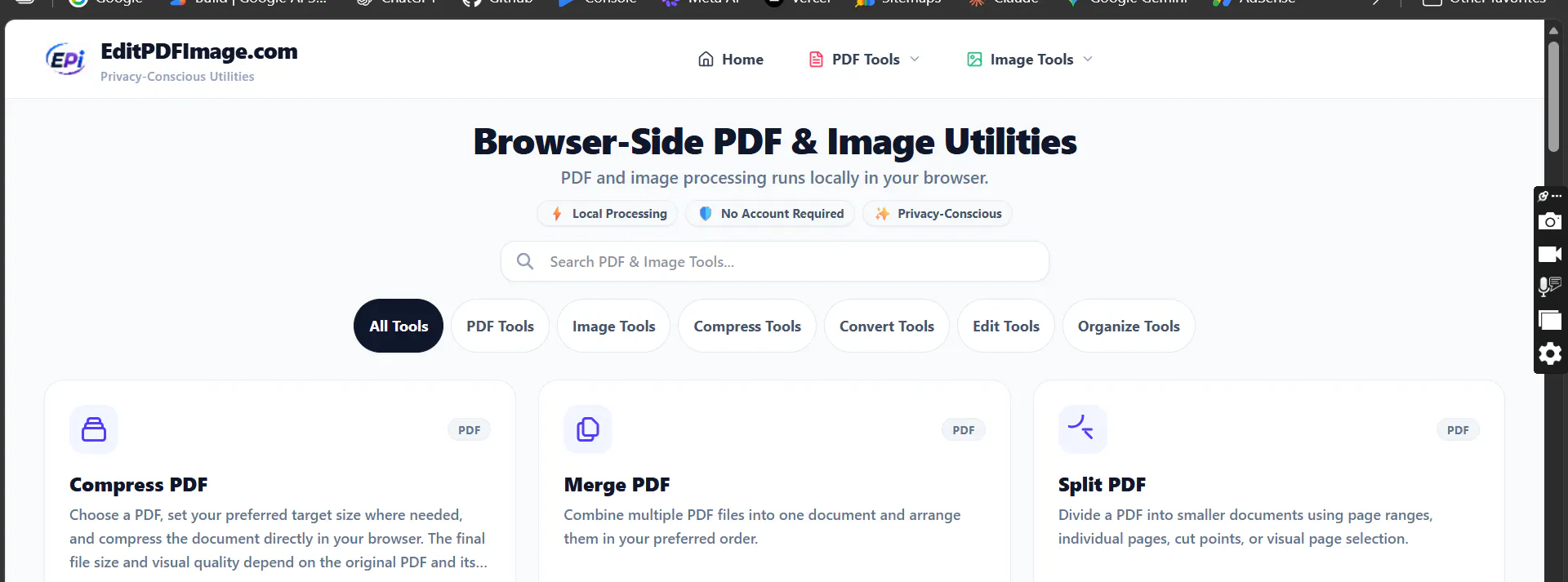Click the Split PDF card icon

click(x=1082, y=429)
